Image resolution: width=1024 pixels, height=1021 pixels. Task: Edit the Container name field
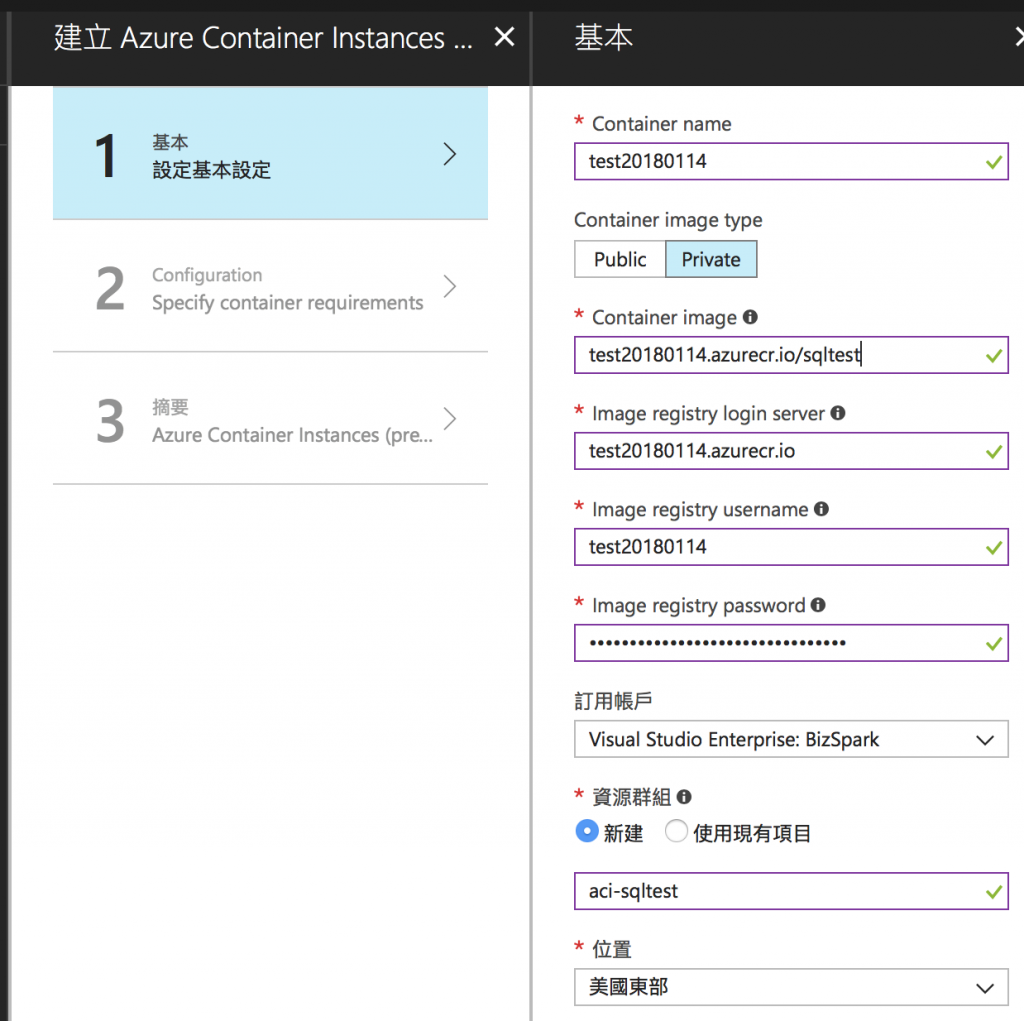[x=791, y=161]
